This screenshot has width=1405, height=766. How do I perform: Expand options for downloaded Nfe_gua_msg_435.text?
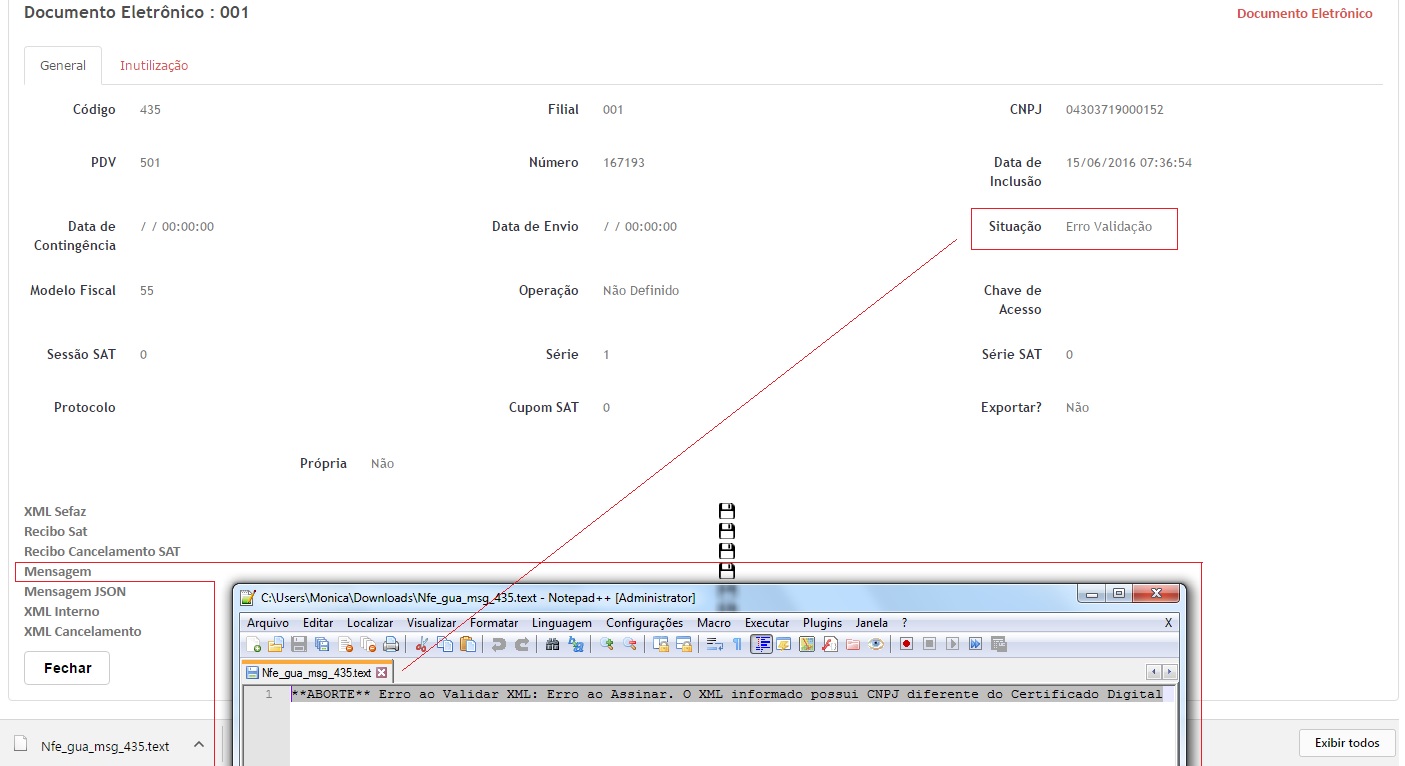199,745
